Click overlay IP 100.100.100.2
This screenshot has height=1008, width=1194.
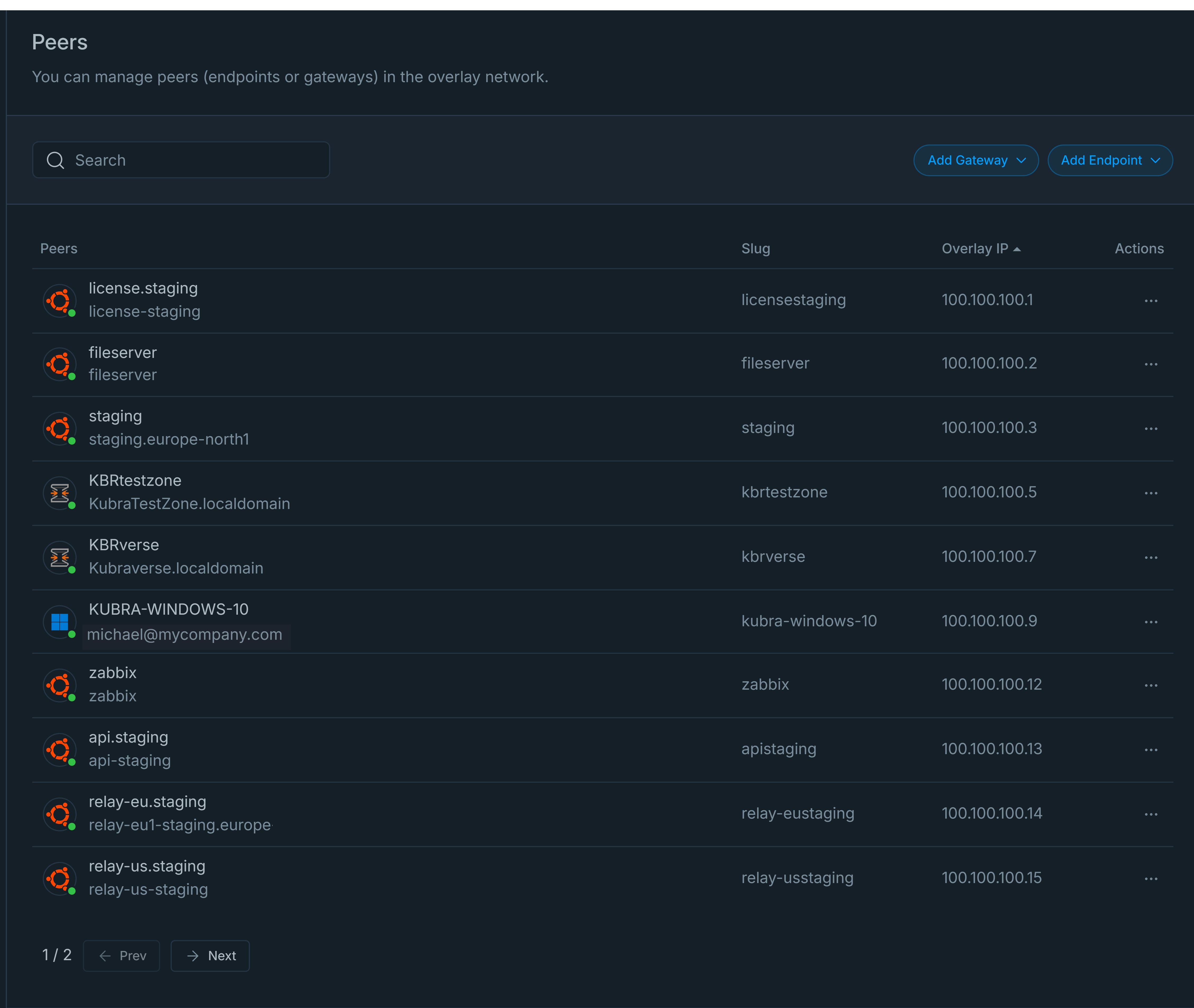pos(989,363)
